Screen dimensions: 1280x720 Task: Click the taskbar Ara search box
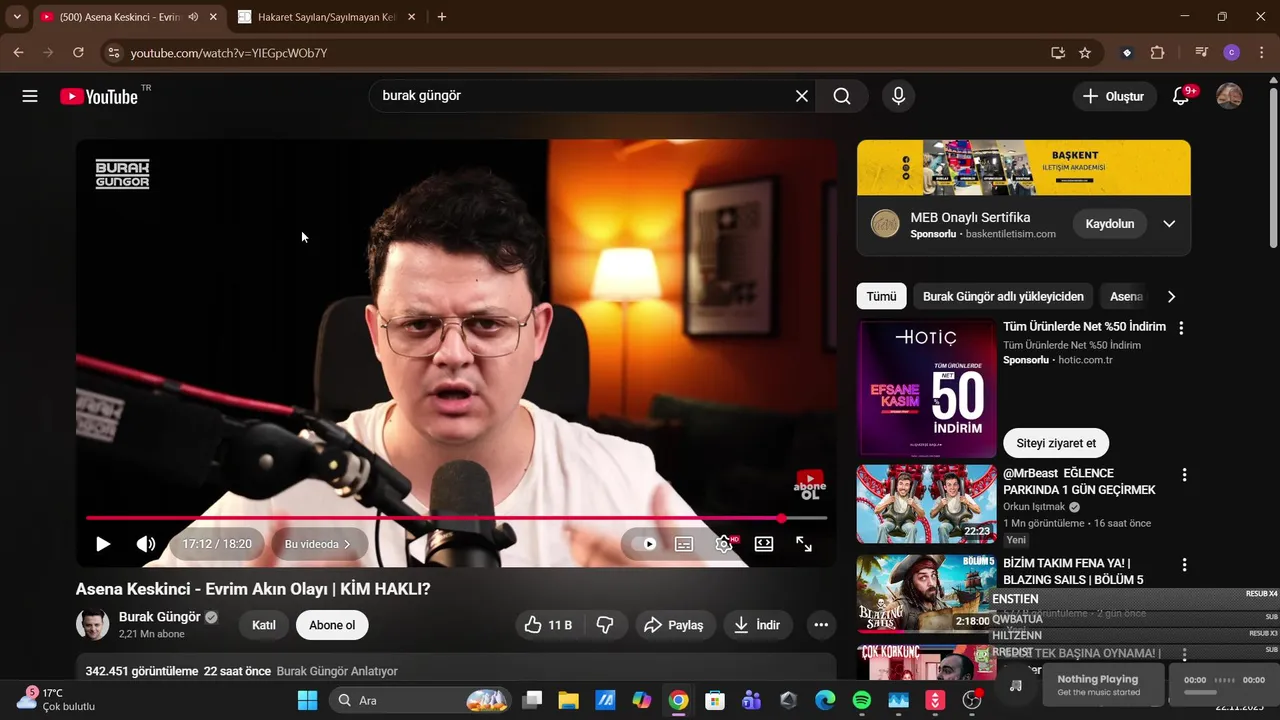420,700
